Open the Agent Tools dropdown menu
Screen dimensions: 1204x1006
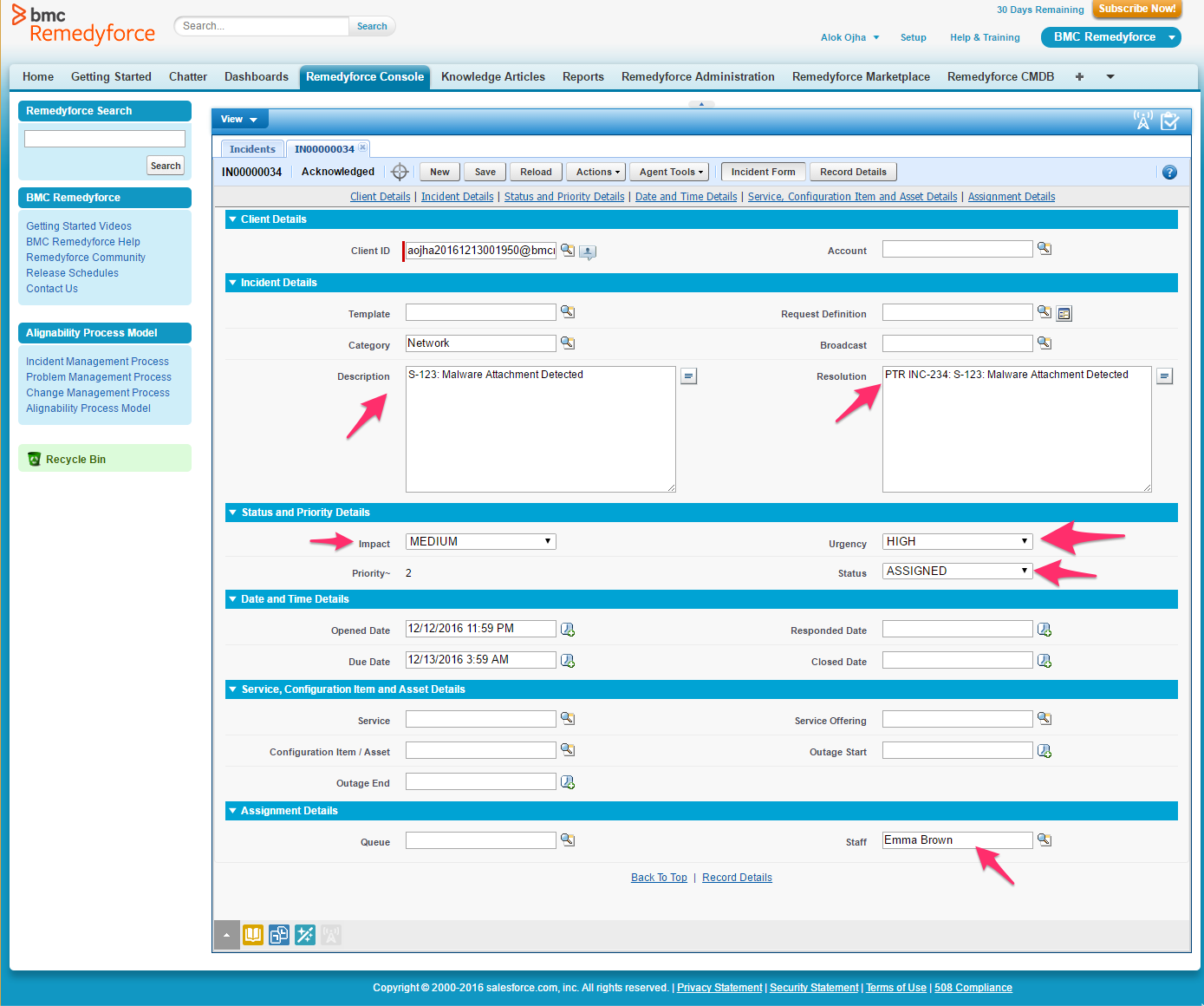pos(671,172)
